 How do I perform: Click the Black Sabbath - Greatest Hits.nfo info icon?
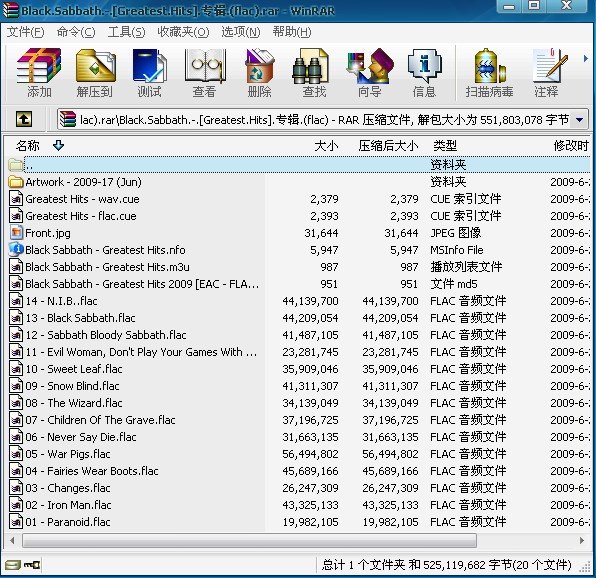(16, 249)
